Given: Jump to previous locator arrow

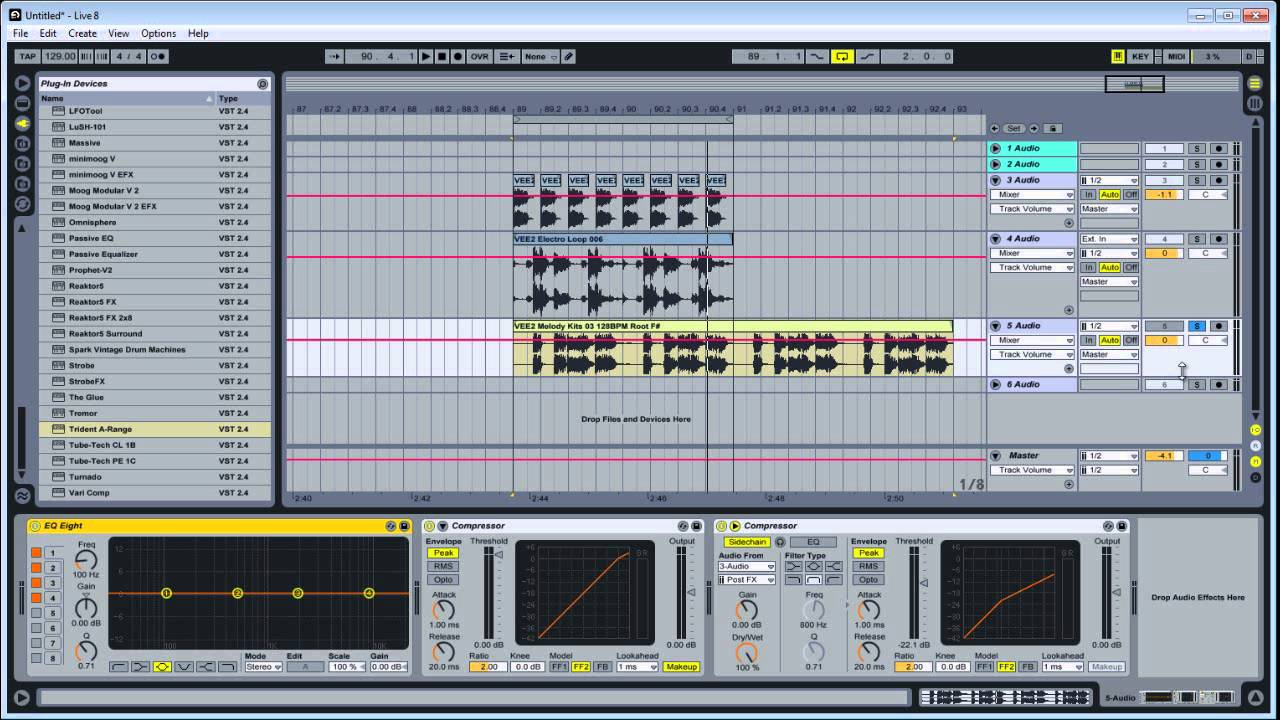Looking at the screenshot, I should click(995, 128).
